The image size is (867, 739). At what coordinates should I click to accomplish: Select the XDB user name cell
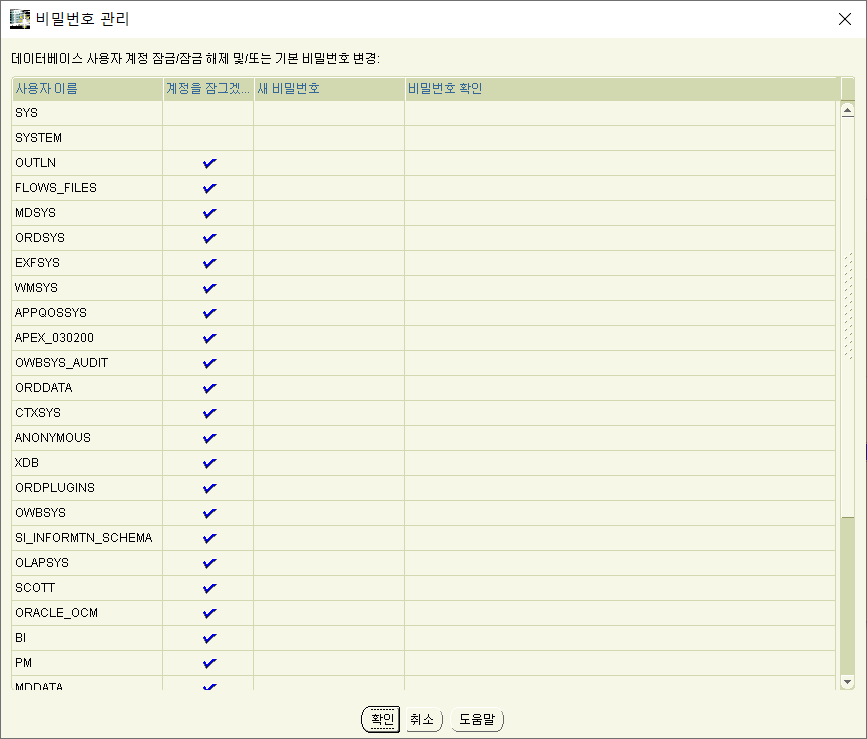coord(87,463)
